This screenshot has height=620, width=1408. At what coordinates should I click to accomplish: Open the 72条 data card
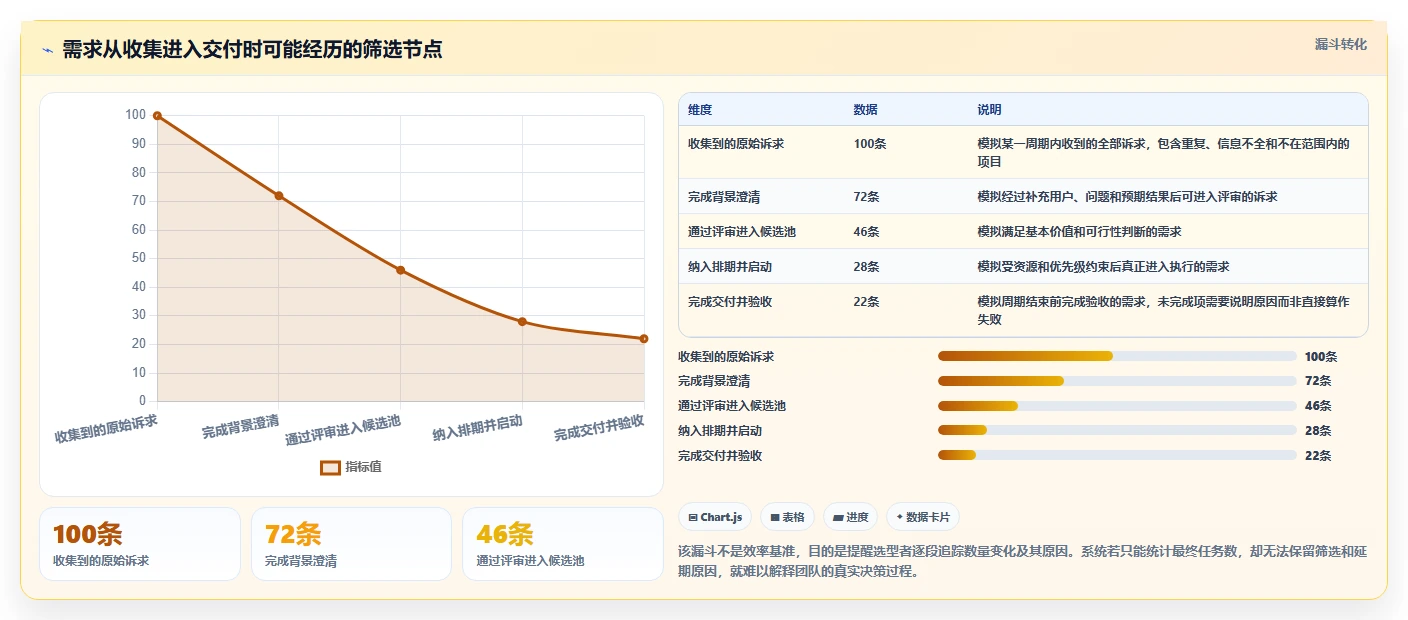click(352, 544)
